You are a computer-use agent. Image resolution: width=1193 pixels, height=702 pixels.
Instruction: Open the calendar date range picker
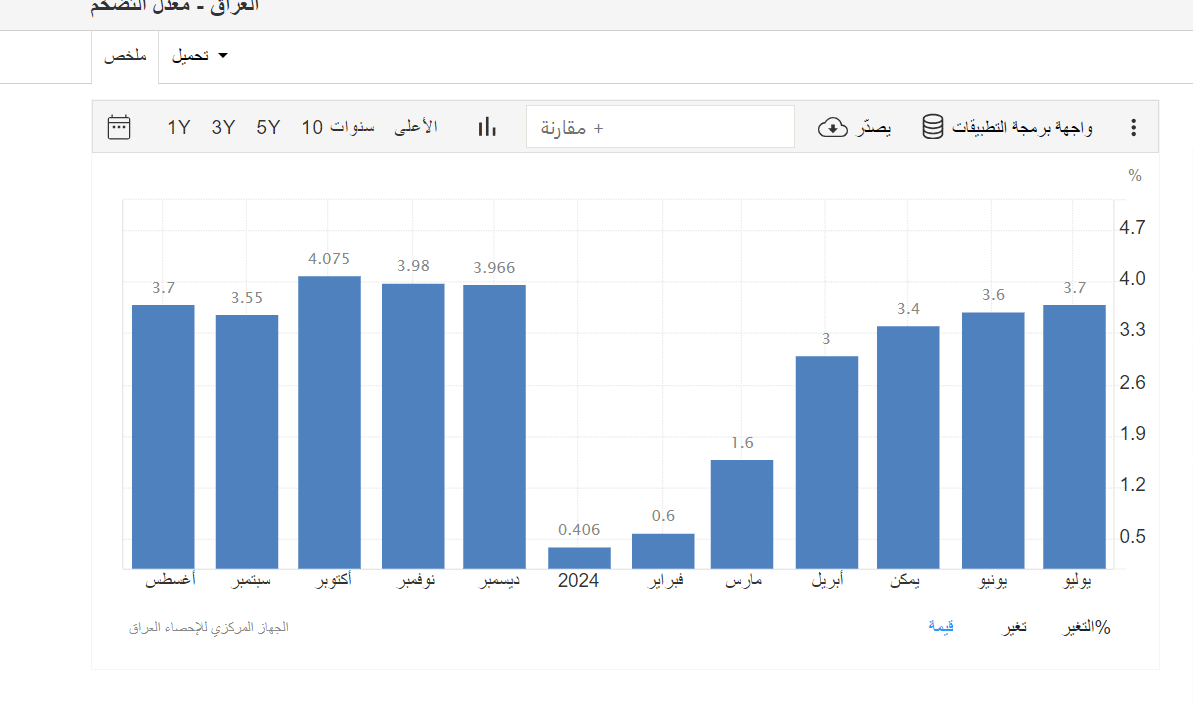click(119, 127)
